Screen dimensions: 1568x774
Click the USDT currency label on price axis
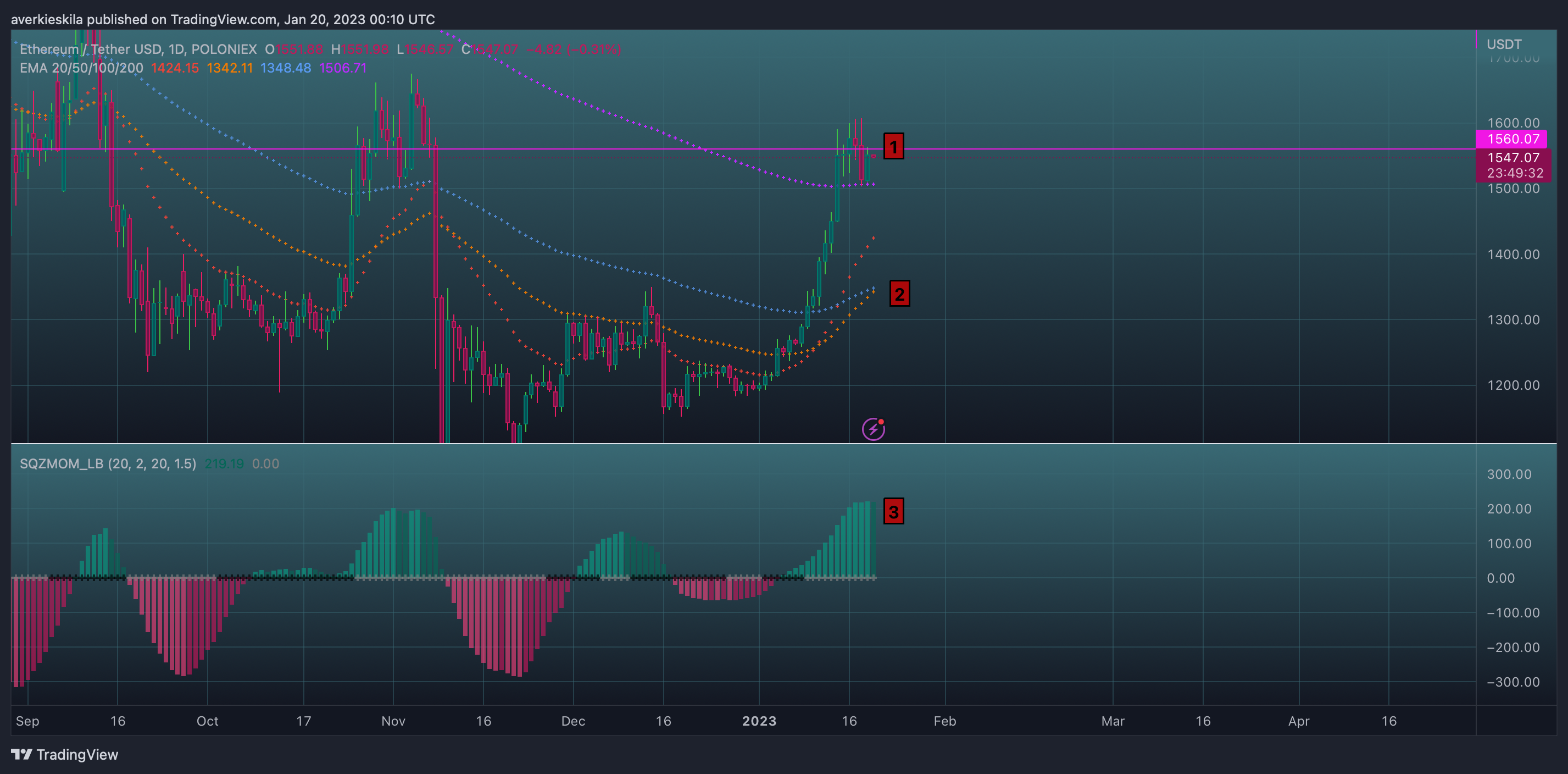pyautogui.click(x=1504, y=45)
